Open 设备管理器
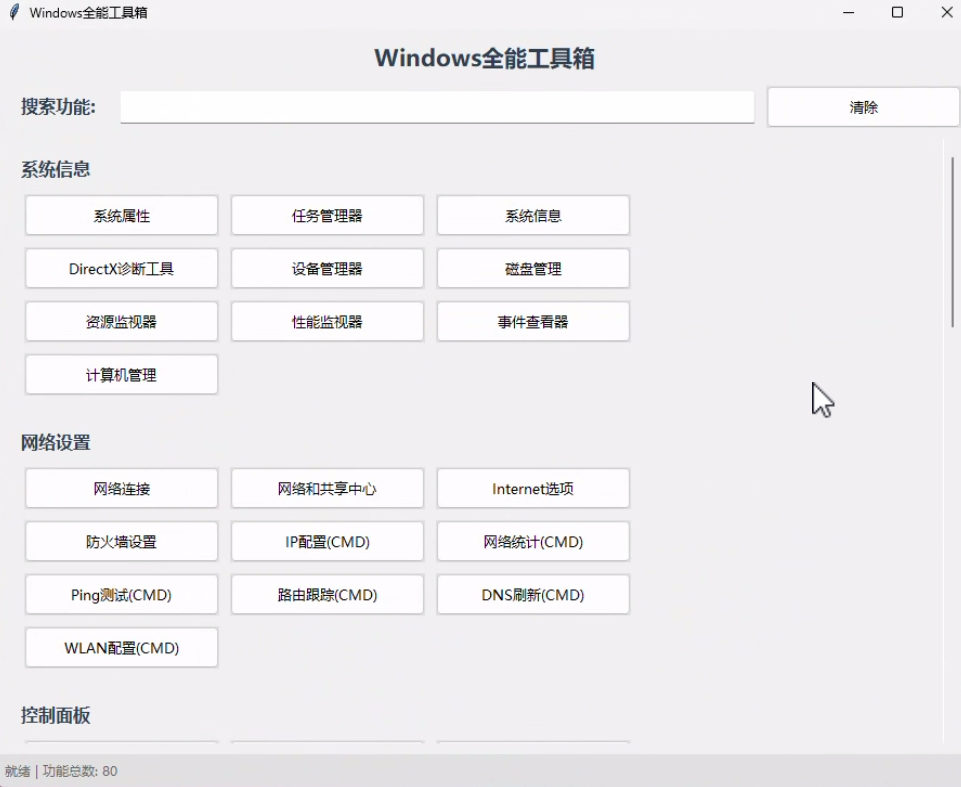 point(327,268)
